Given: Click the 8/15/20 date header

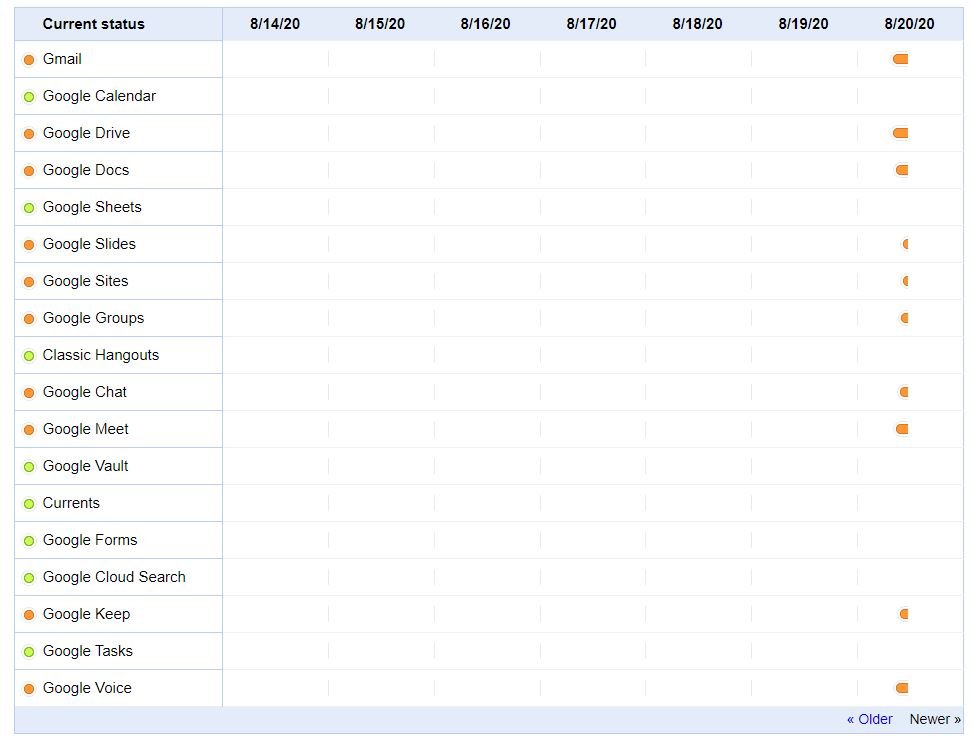Looking at the screenshot, I should (x=380, y=24).
